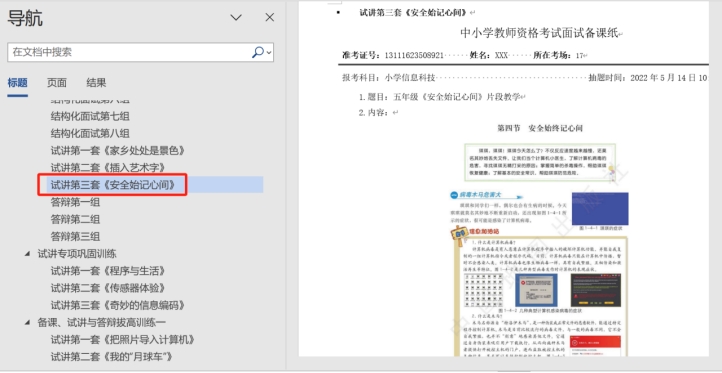Click the blue screenshot image in document
The image size is (722, 373).
[x=600, y=209]
